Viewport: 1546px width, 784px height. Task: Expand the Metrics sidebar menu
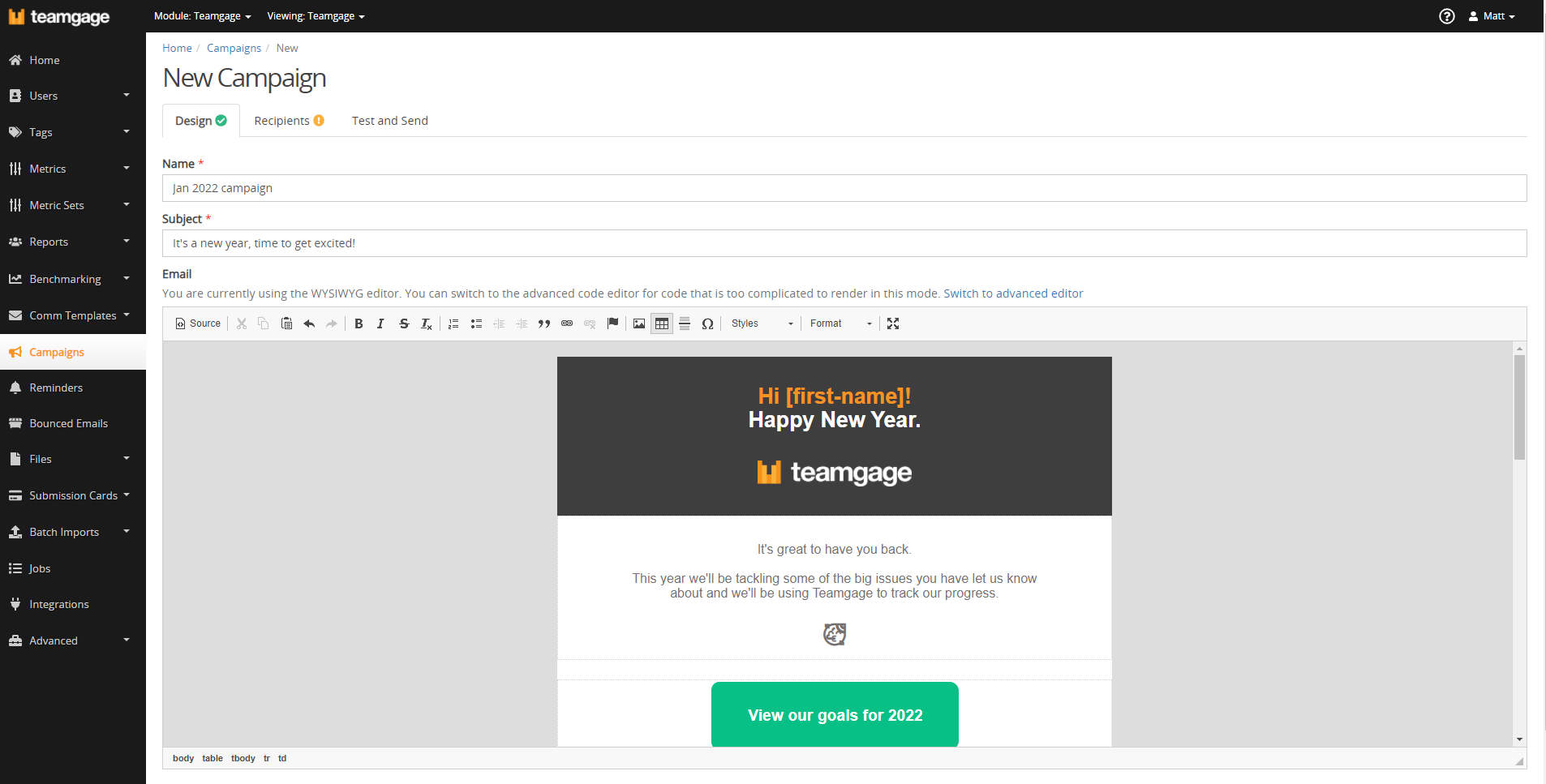coord(73,169)
